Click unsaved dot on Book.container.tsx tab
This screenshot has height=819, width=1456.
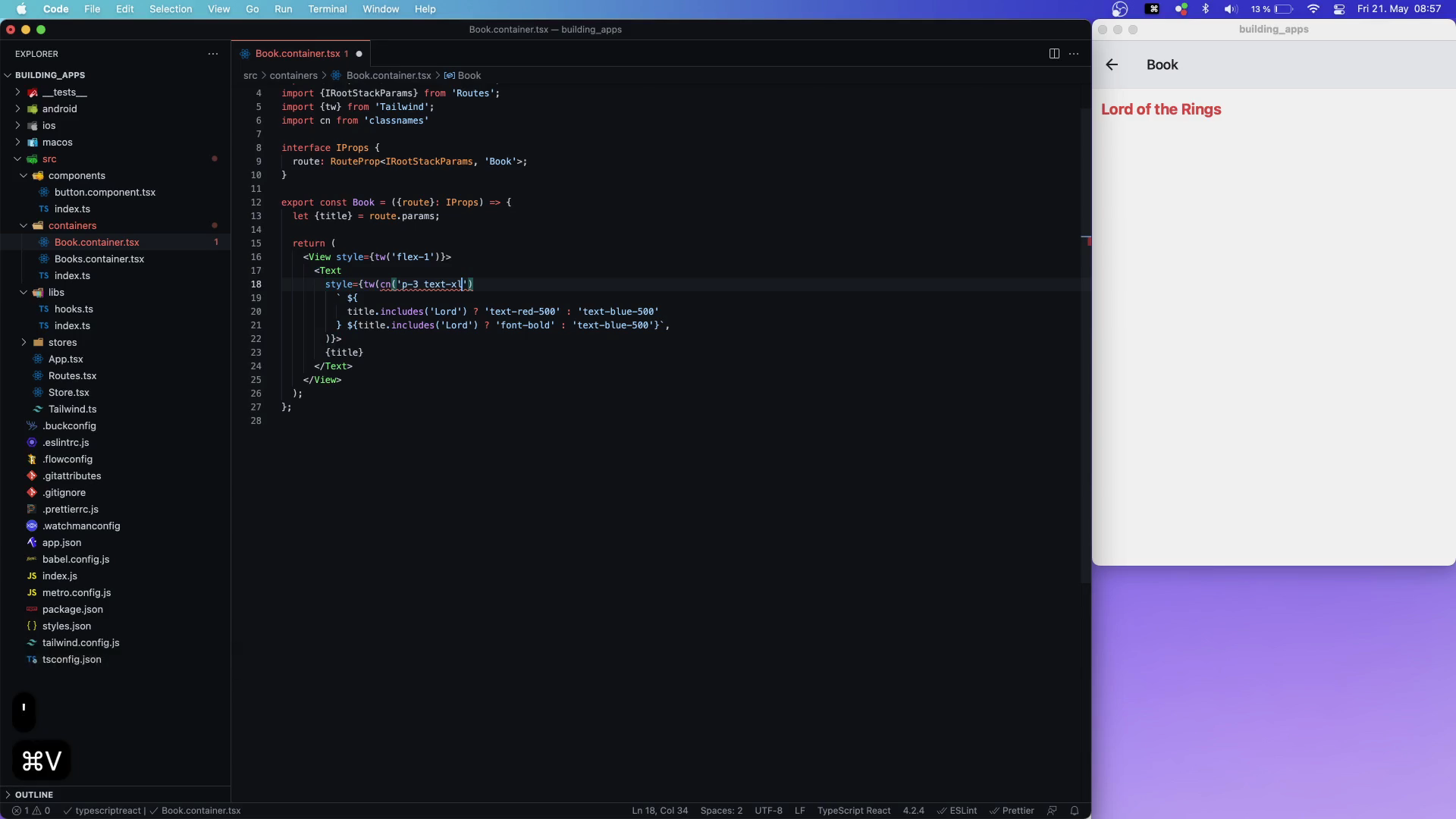click(359, 54)
